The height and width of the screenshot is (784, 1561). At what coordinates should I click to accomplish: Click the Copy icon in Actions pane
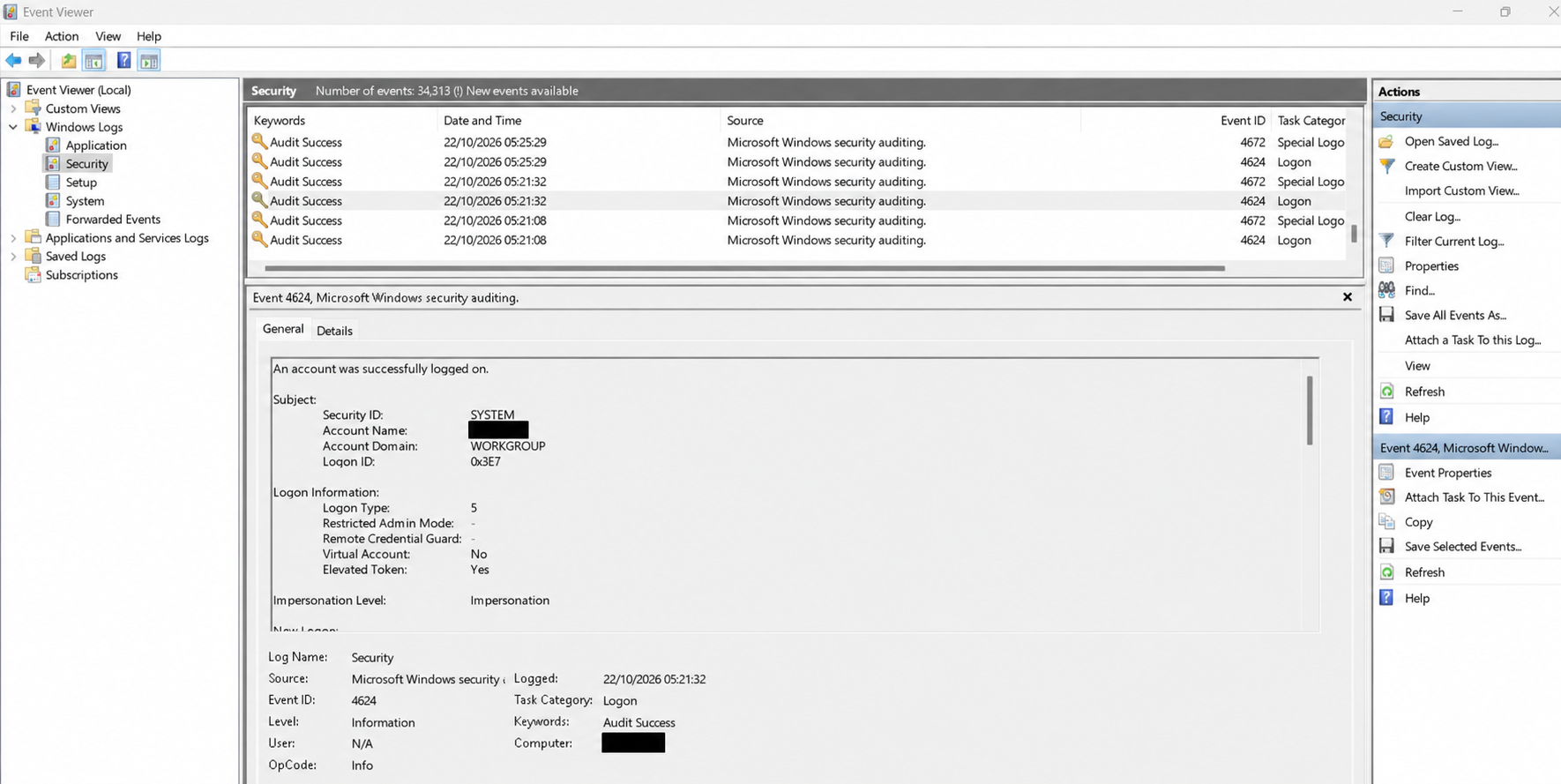[1386, 522]
